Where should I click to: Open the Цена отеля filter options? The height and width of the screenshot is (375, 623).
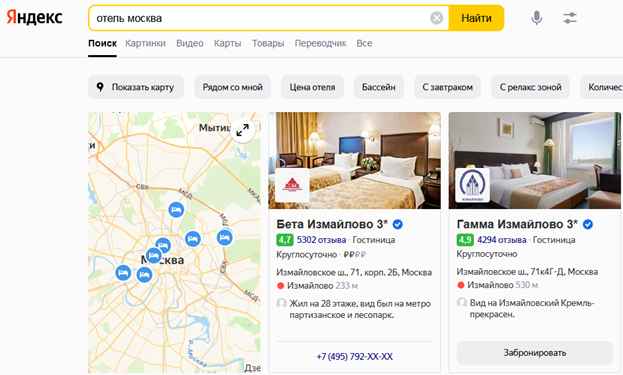tap(312, 87)
